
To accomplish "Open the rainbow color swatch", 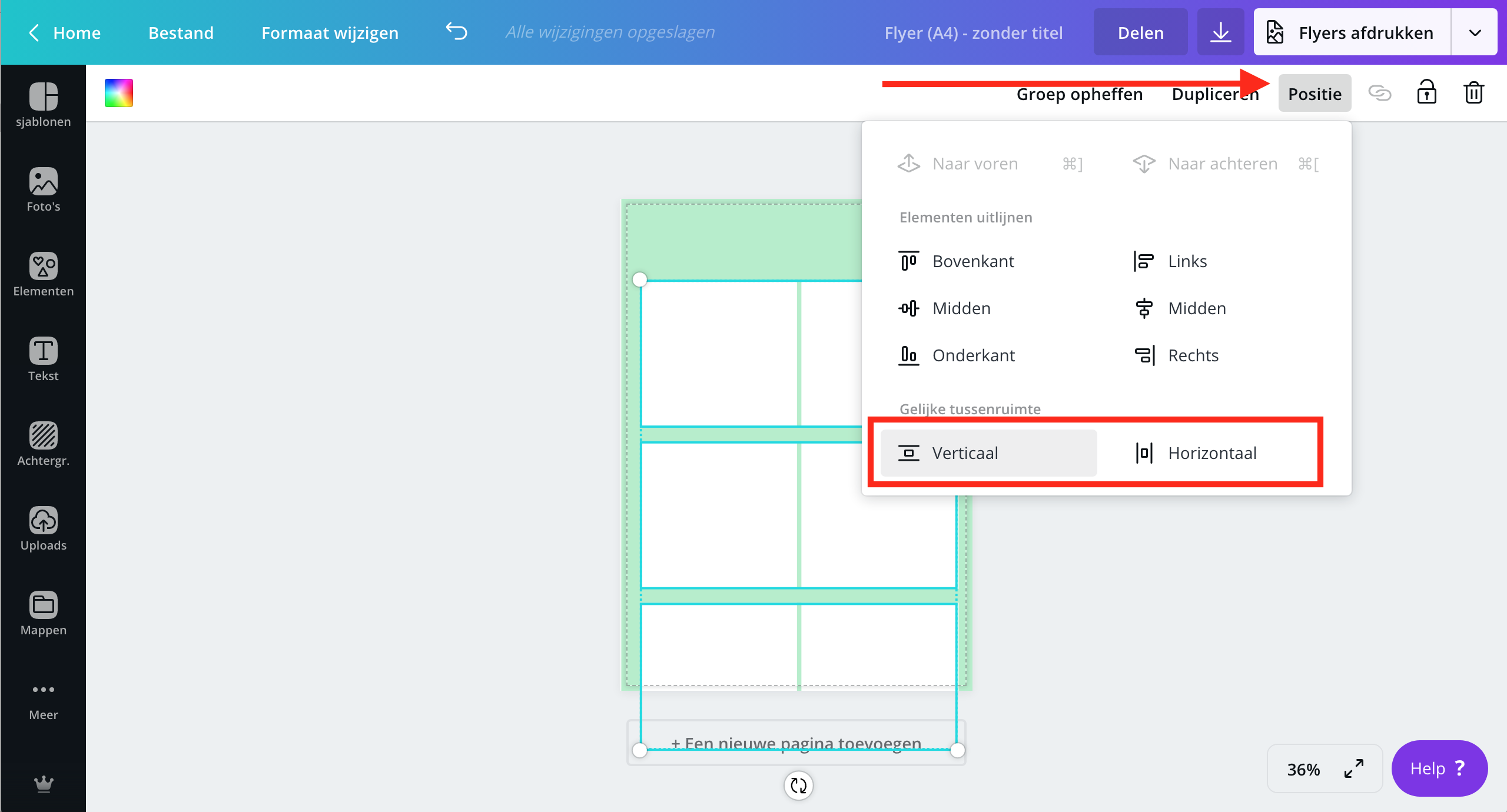I will (x=119, y=93).
